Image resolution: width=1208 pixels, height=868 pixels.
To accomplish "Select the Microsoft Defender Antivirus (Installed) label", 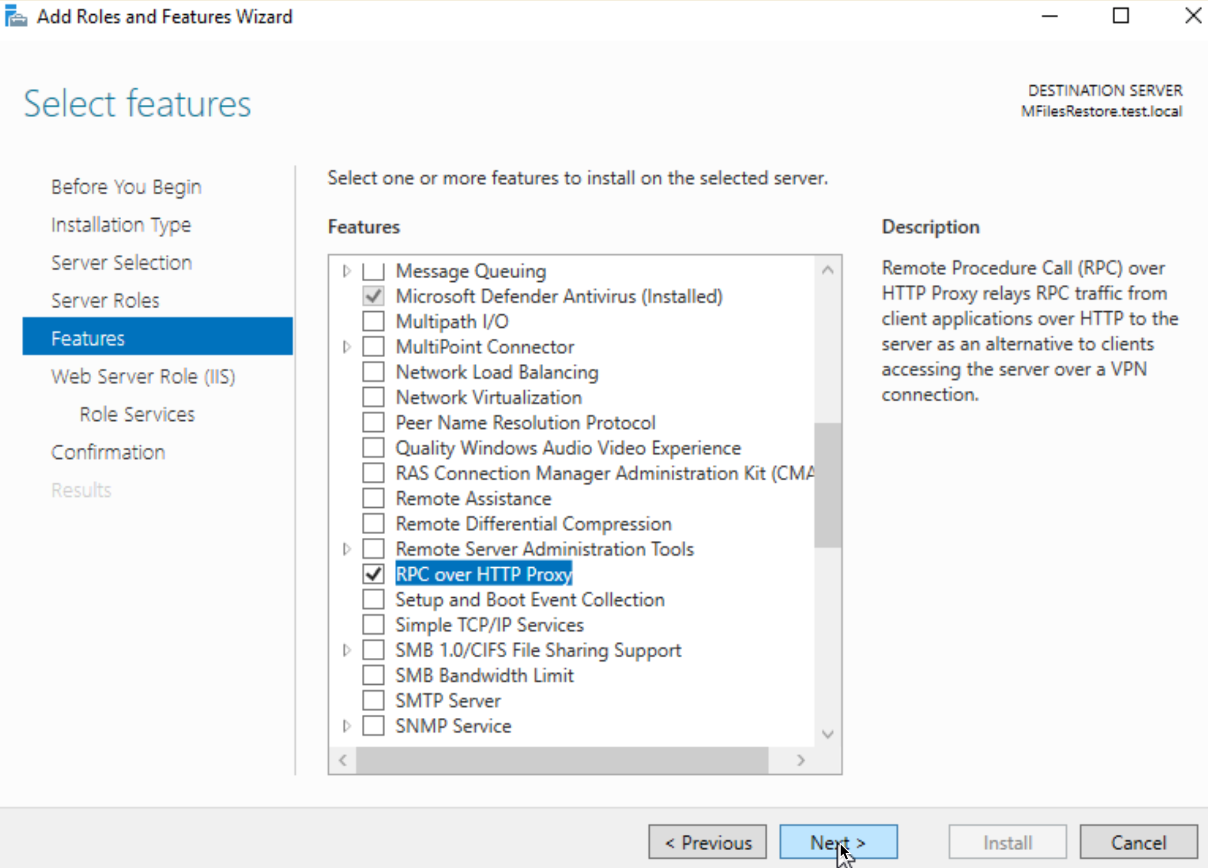I will (x=559, y=296).
